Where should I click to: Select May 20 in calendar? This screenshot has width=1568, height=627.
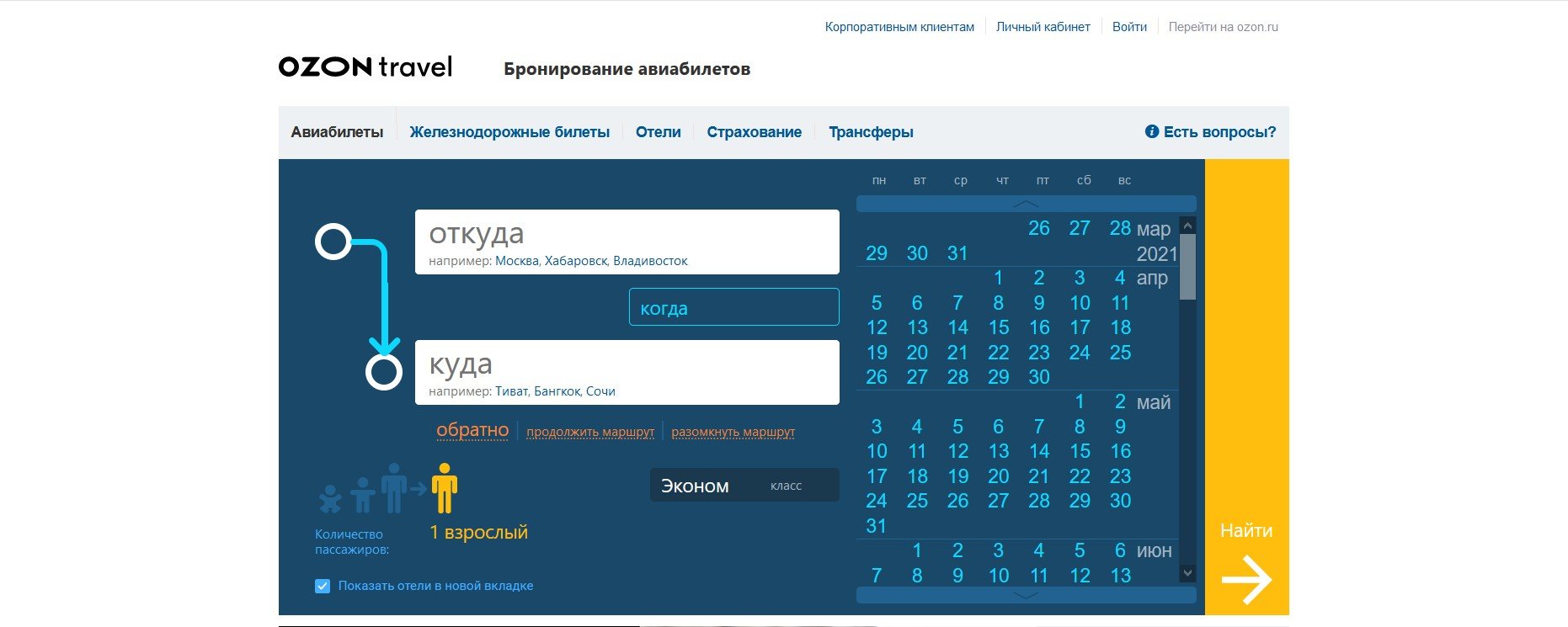(x=999, y=476)
